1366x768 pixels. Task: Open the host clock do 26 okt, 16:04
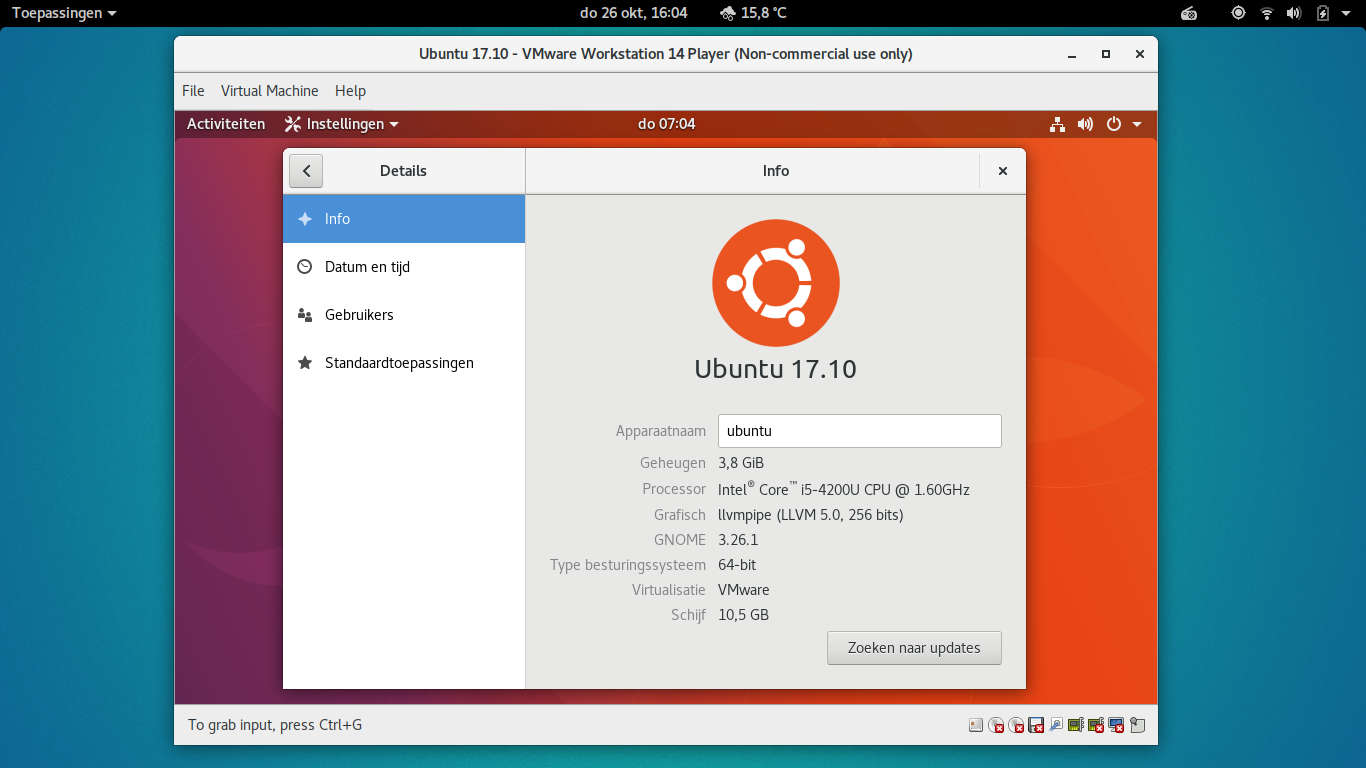click(x=634, y=13)
